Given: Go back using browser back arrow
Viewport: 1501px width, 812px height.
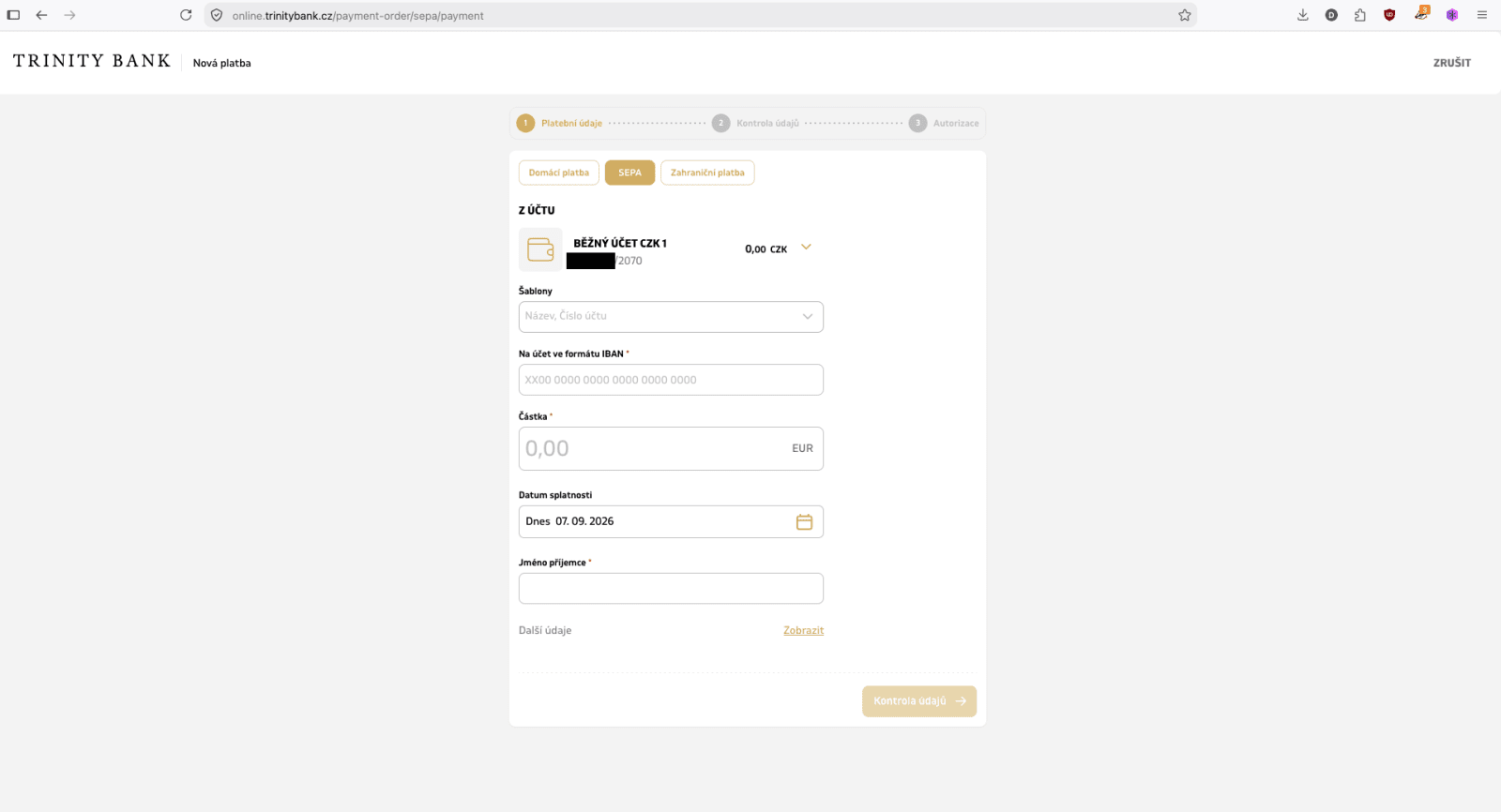Looking at the screenshot, I should pos(41,15).
